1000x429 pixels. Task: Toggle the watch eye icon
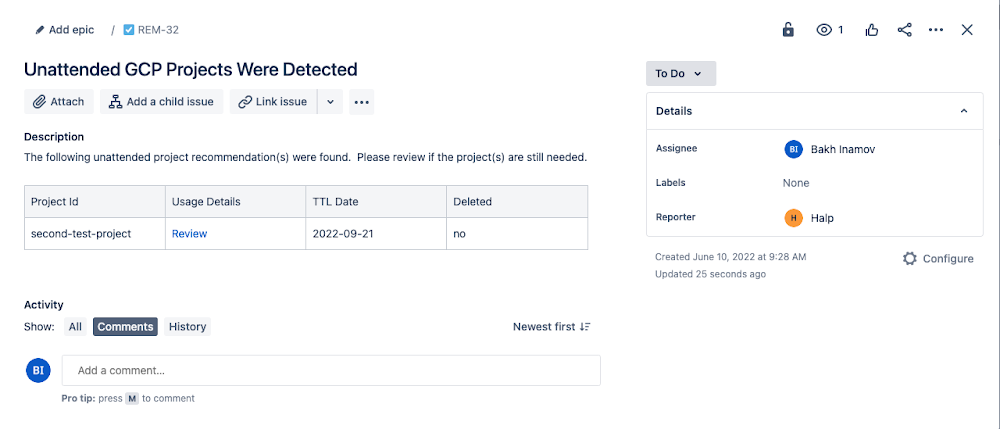pyautogui.click(x=825, y=30)
